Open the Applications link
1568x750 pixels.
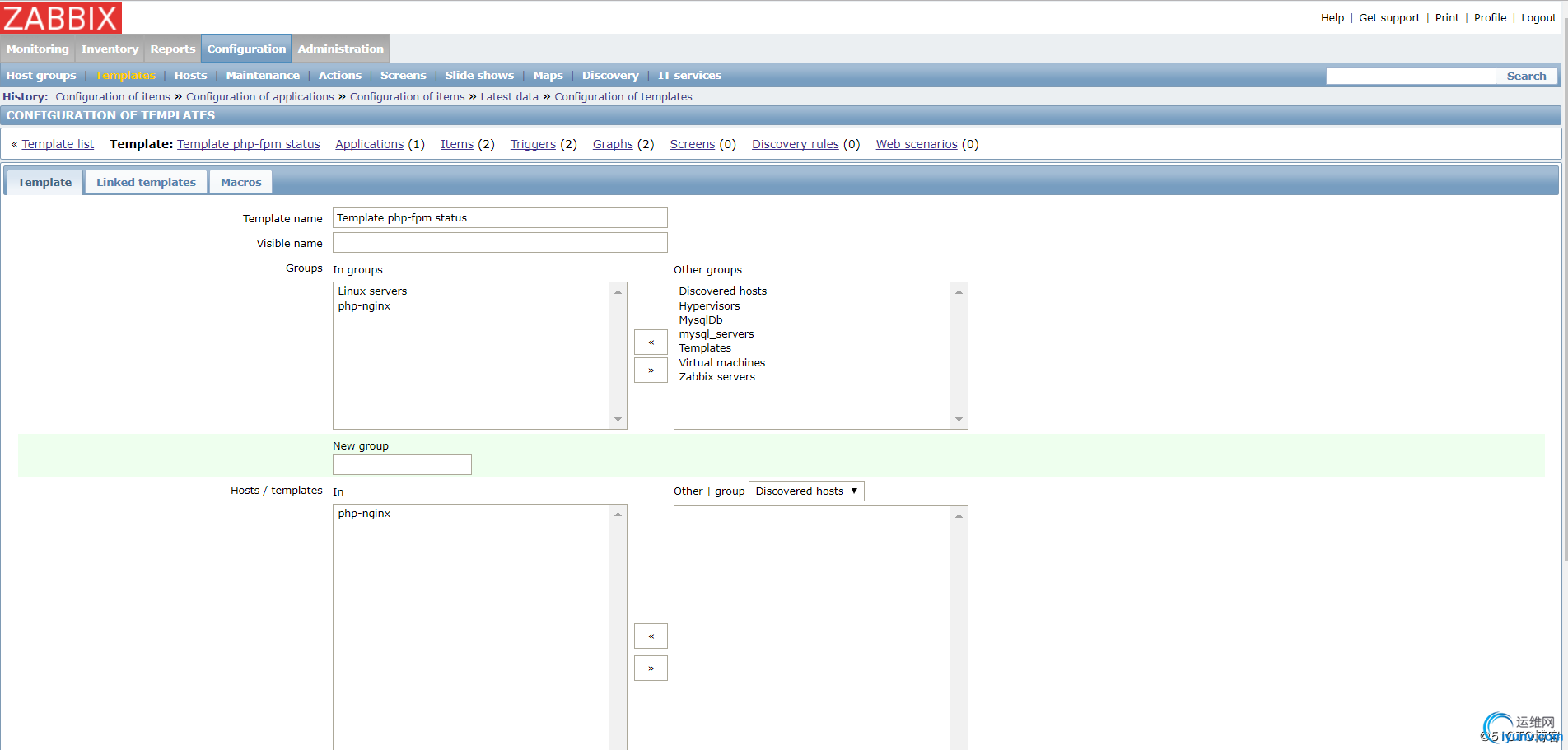coord(369,144)
